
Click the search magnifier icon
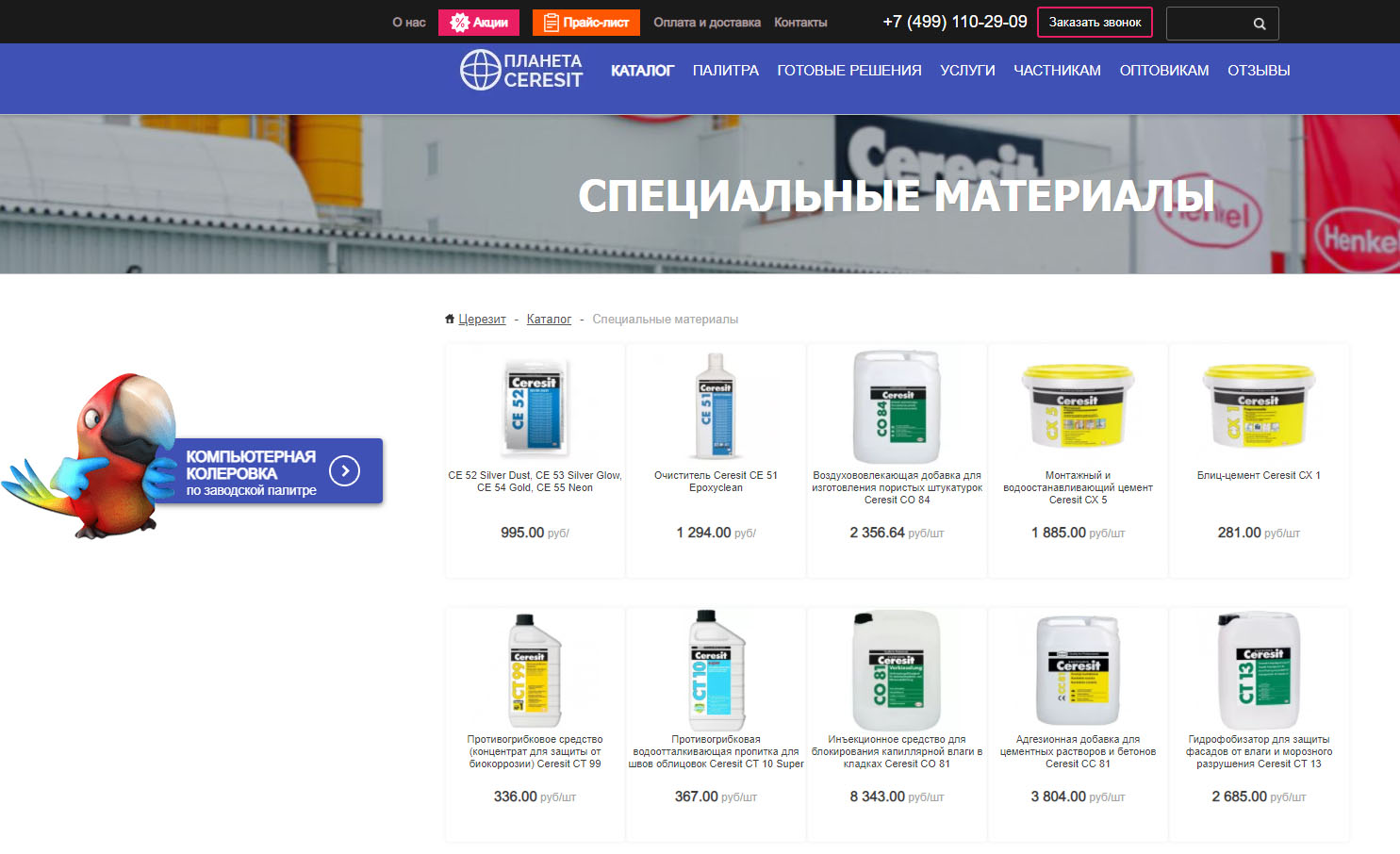(x=1260, y=24)
